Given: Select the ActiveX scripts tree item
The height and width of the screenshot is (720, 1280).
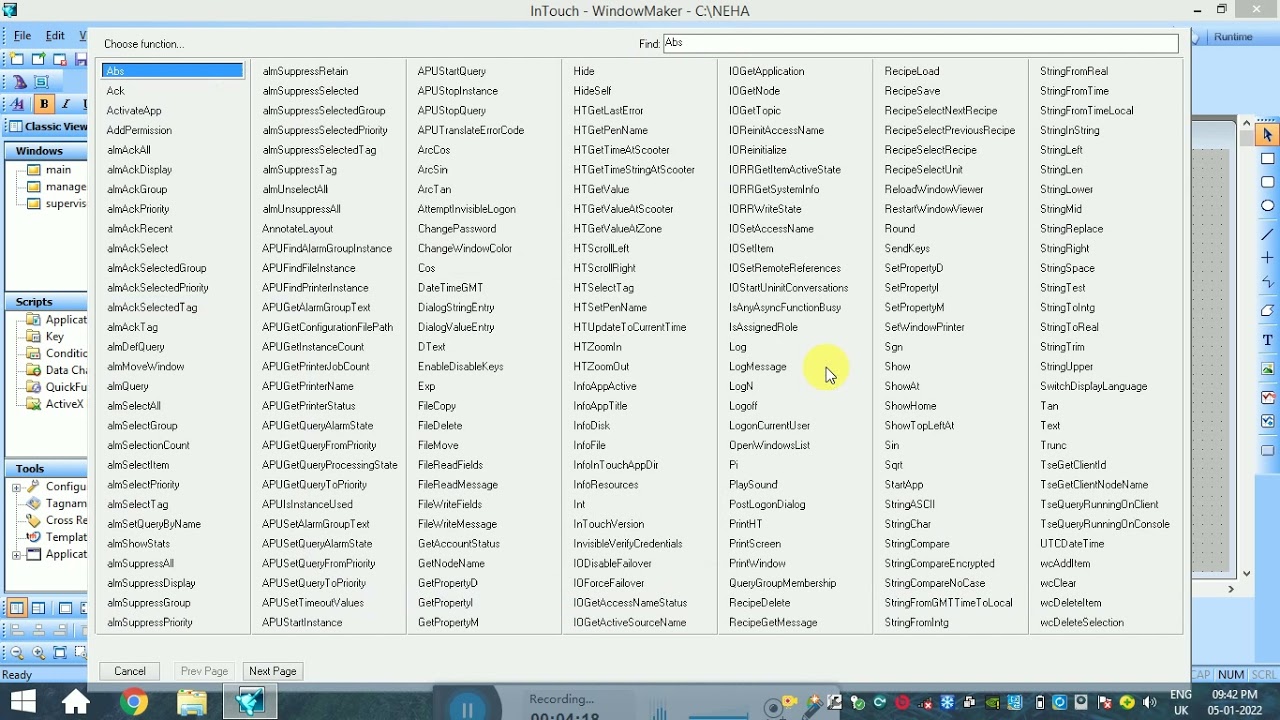Looking at the screenshot, I should [65, 404].
